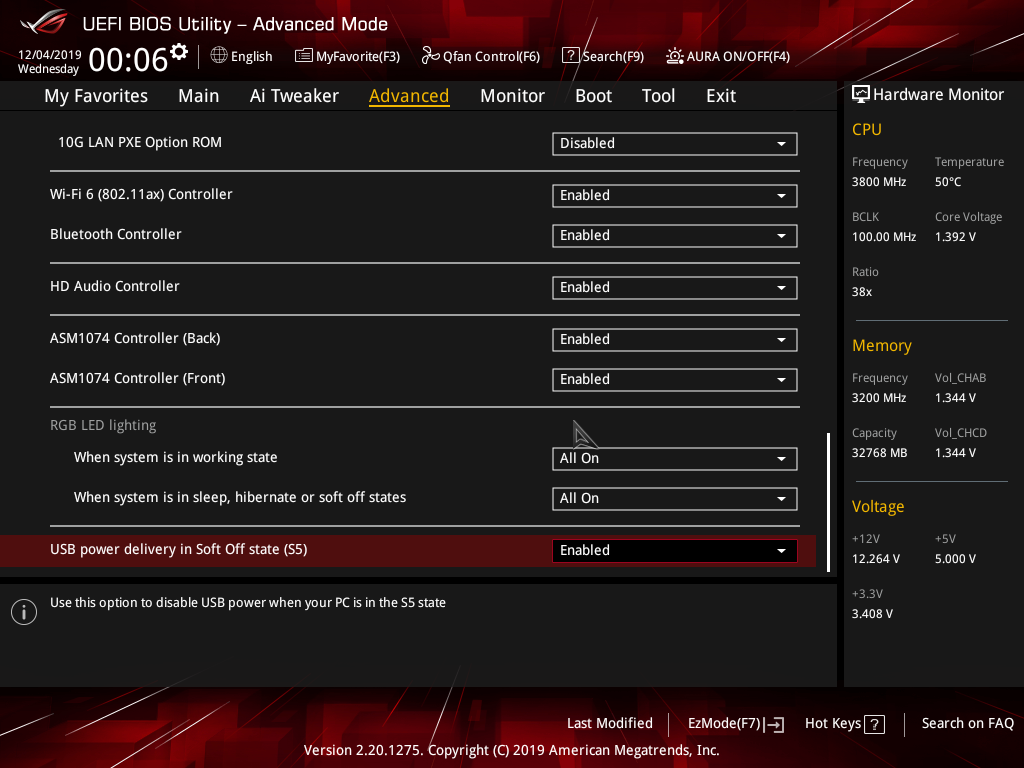The height and width of the screenshot is (768, 1024).
Task: Click the Last Modified button
Action: pyautogui.click(x=610, y=723)
